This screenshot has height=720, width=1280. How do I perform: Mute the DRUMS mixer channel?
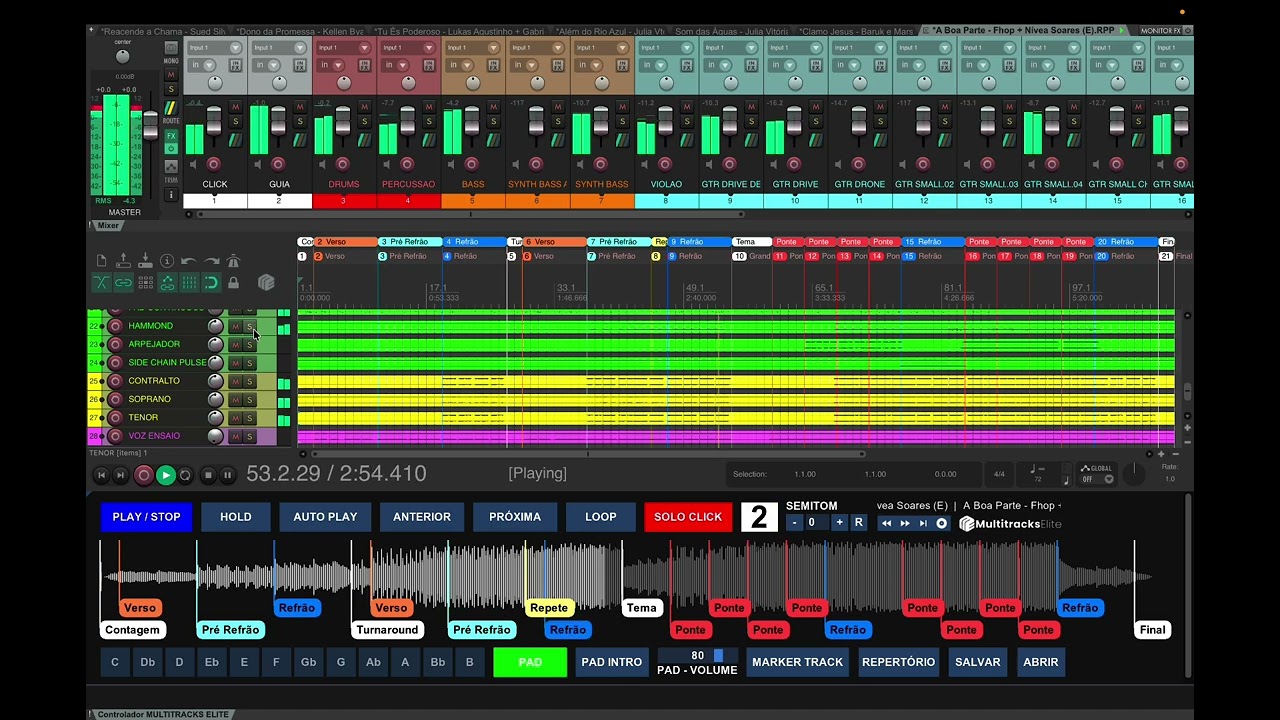click(x=364, y=106)
